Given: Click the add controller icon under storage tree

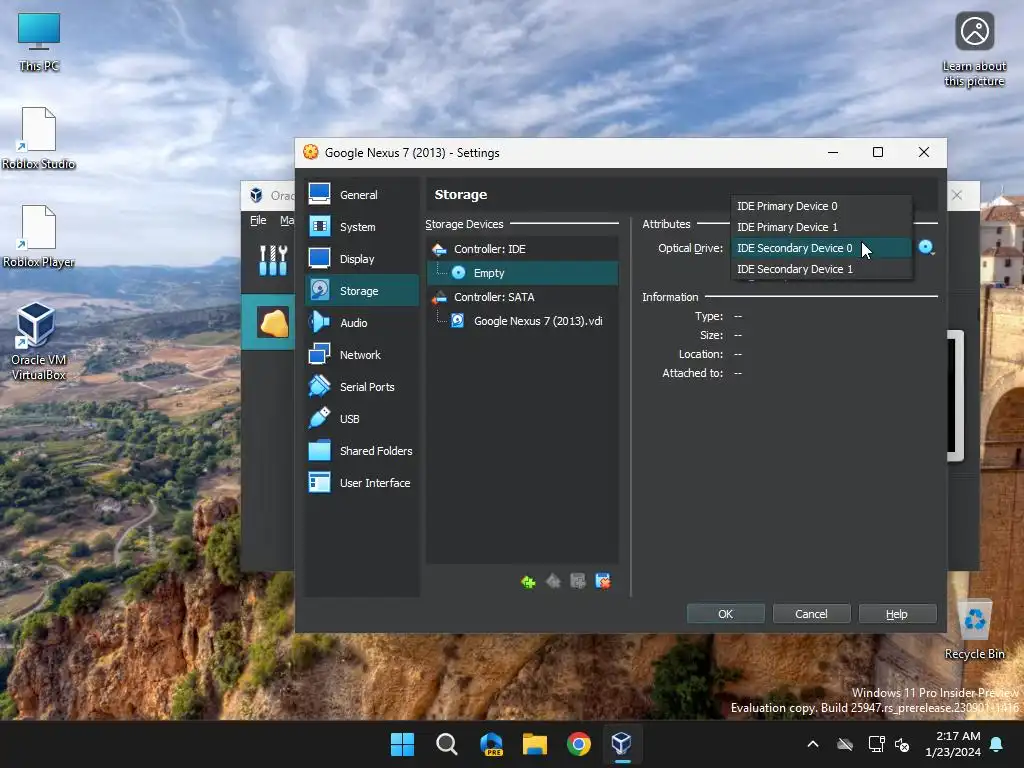Looking at the screenshot, I should 528,581.
